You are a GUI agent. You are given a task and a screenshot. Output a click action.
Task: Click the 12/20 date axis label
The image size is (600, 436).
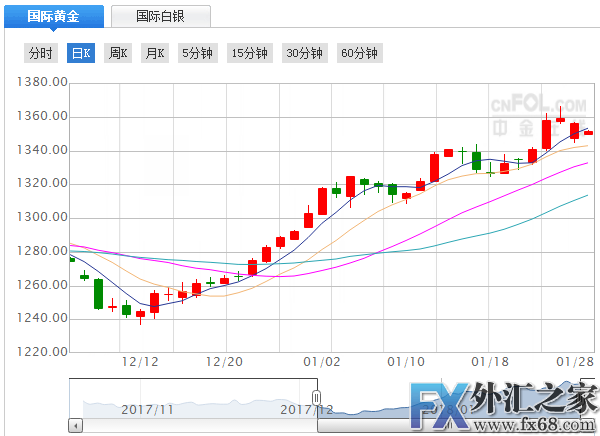click(224, 362)
